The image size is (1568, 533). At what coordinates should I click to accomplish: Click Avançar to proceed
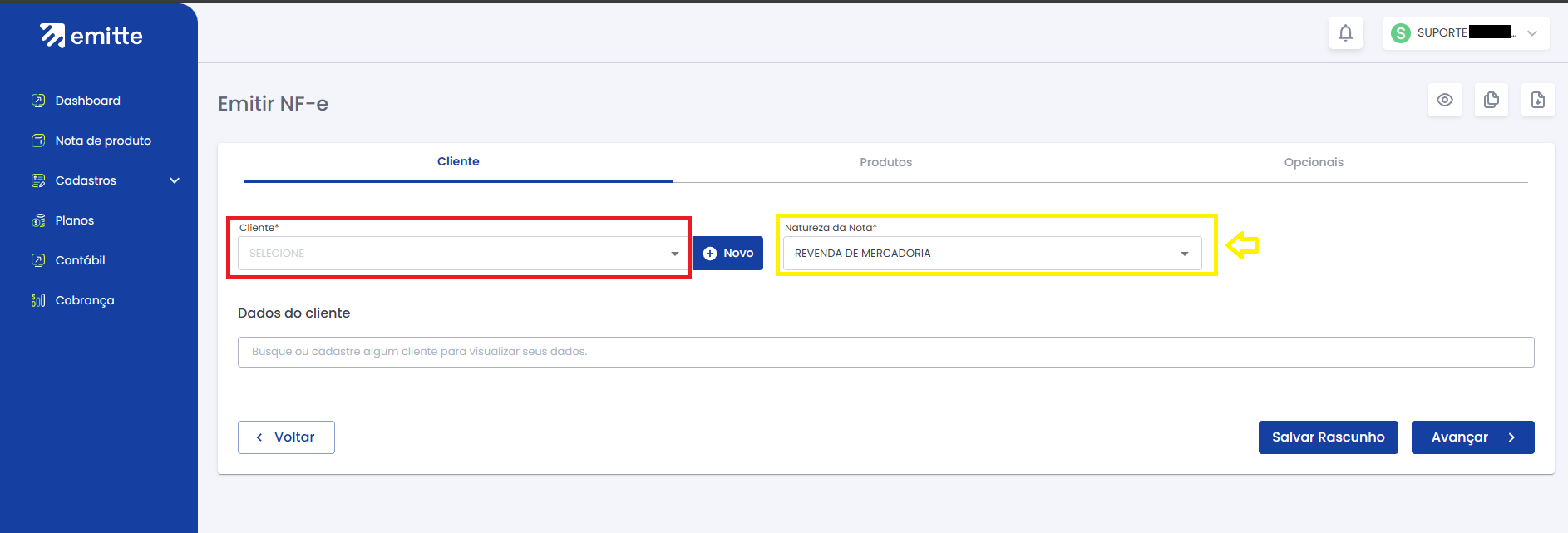coord(1472,437)
